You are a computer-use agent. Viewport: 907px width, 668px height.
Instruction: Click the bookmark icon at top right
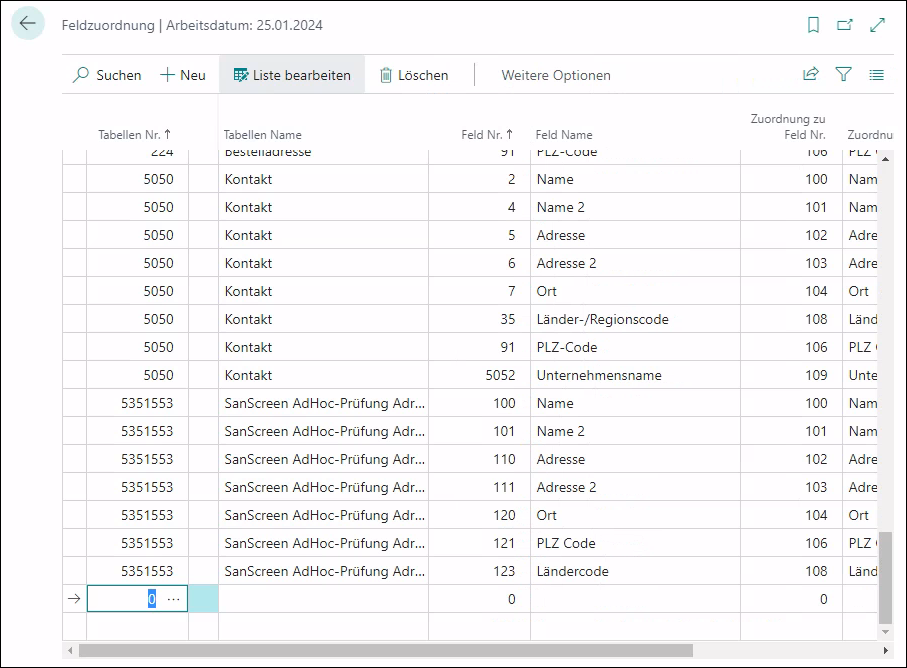(814, 25)
